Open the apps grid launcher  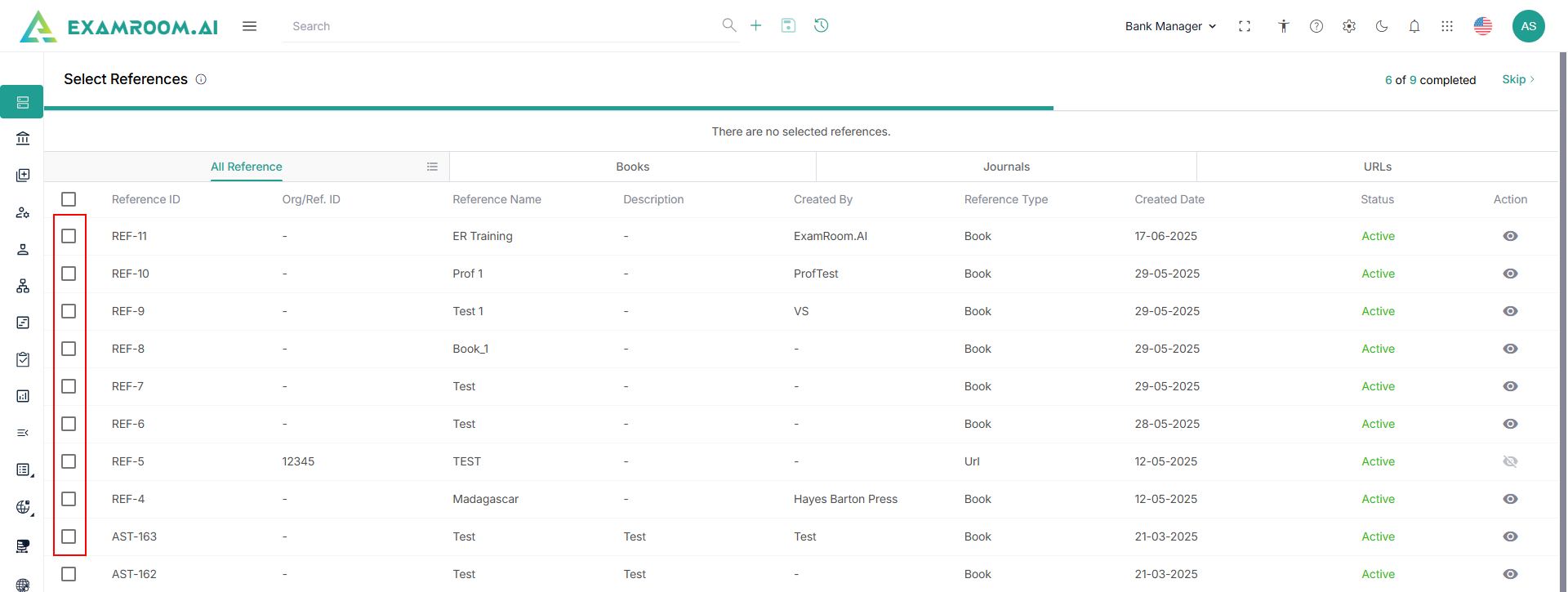pos(1447,26)
